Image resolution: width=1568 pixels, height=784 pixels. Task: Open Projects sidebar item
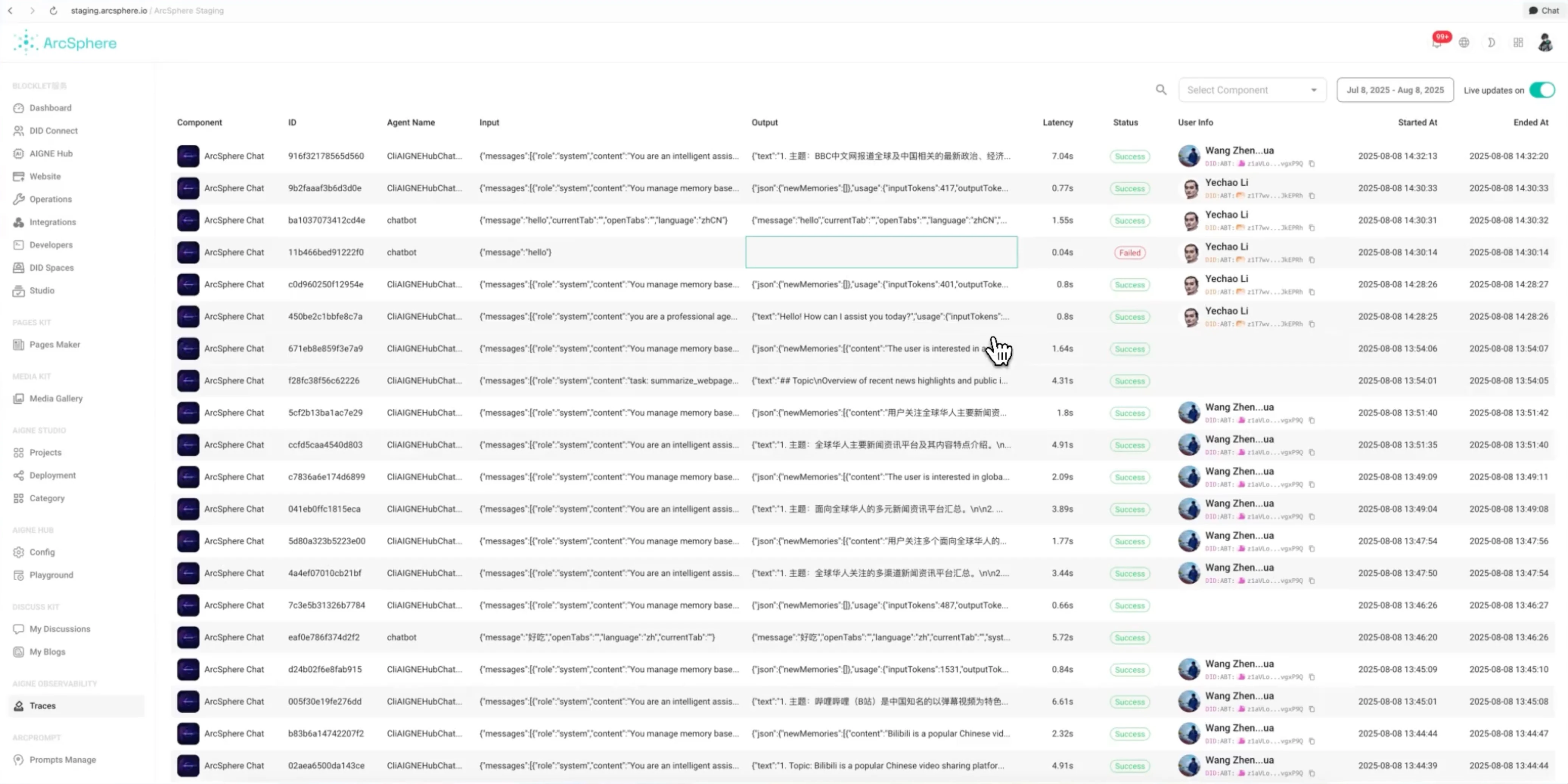pos(46,452)
